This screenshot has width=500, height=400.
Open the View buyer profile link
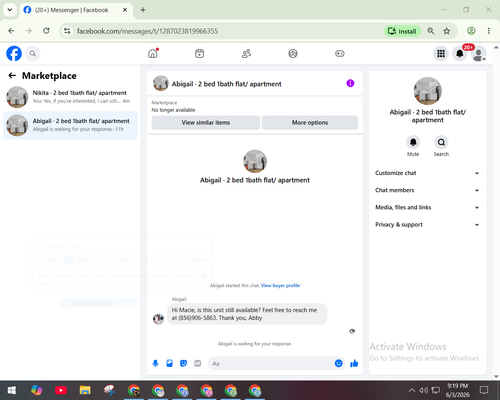pos(280,285)
